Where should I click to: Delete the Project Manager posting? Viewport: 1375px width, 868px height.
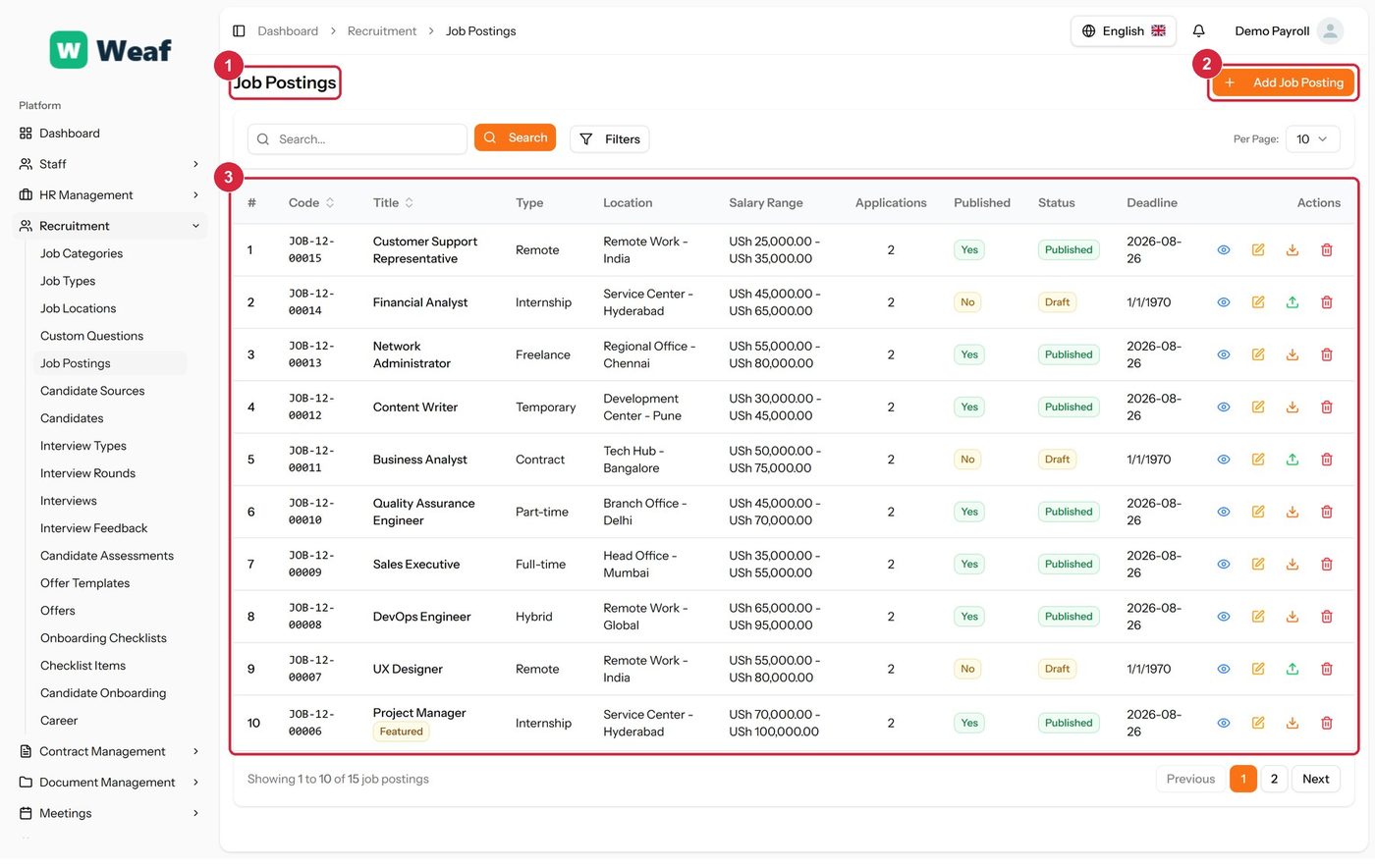(x=1327, y=723)
